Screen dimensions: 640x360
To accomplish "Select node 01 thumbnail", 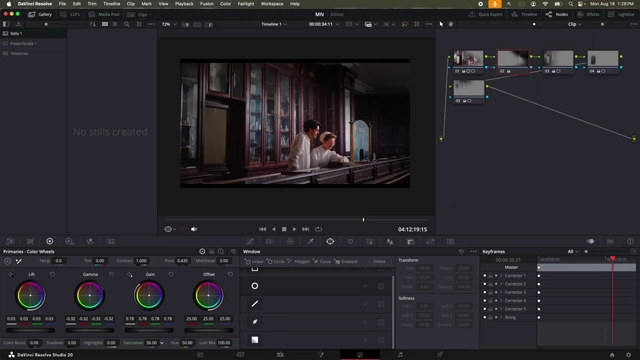I will [x=468, y=58].
